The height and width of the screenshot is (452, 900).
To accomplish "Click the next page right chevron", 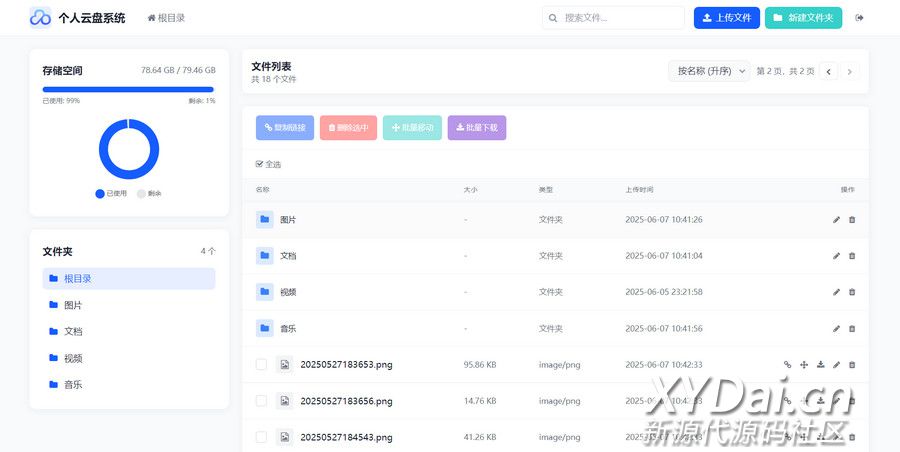I will click(x=850, y=72).
